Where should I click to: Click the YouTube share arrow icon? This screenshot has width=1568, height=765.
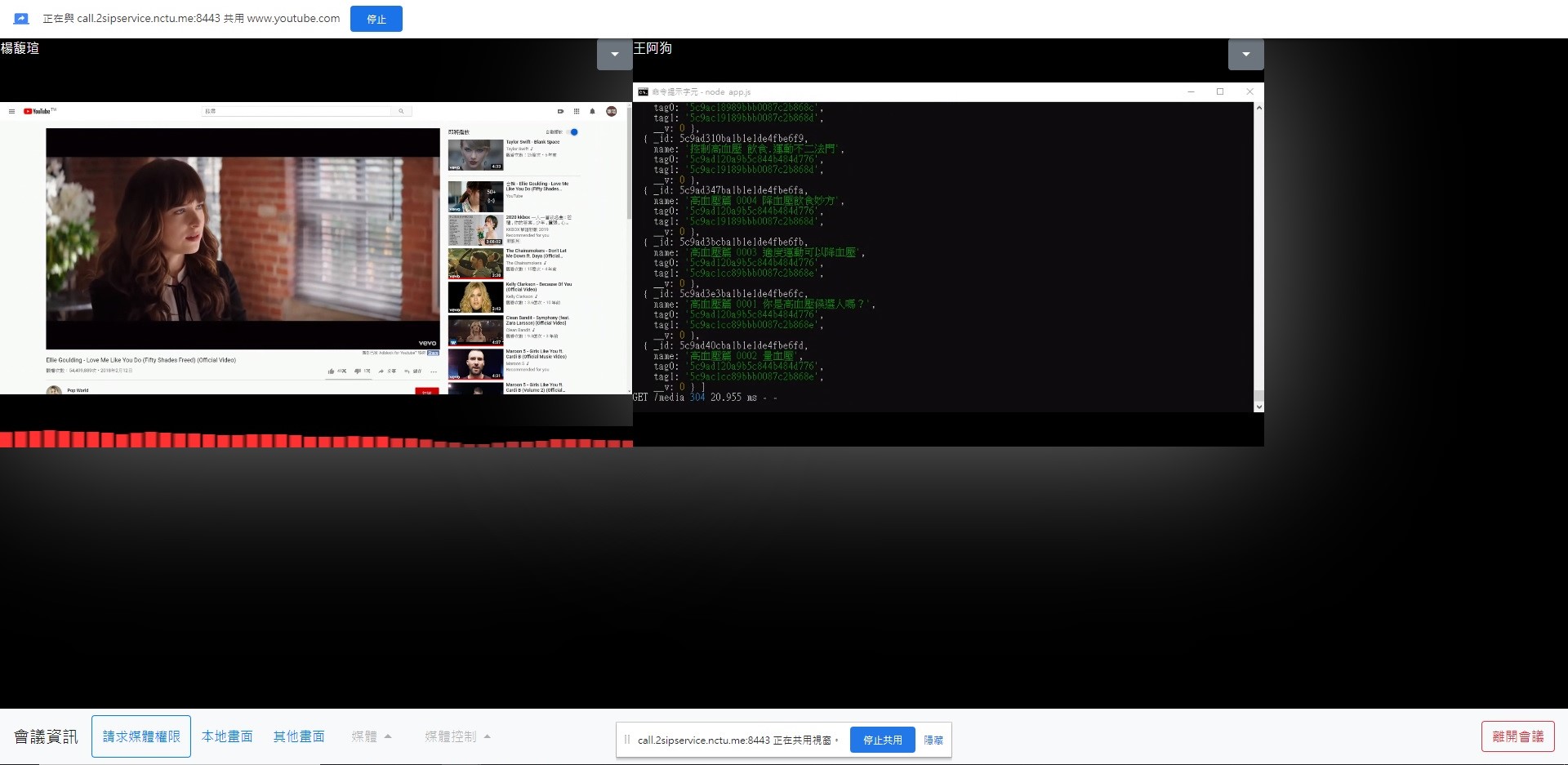click(x=381, y=371)
